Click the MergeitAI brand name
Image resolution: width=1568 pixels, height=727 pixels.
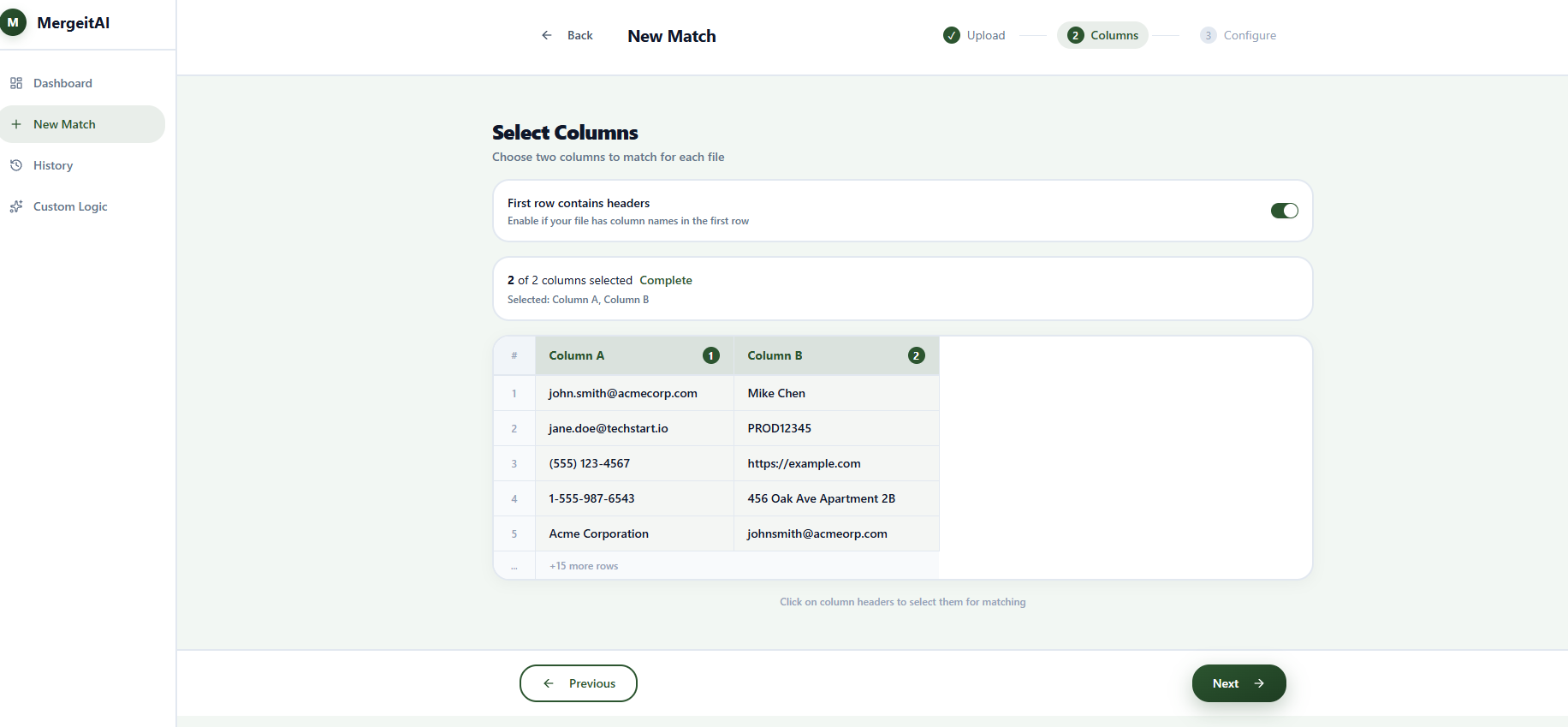74,23
